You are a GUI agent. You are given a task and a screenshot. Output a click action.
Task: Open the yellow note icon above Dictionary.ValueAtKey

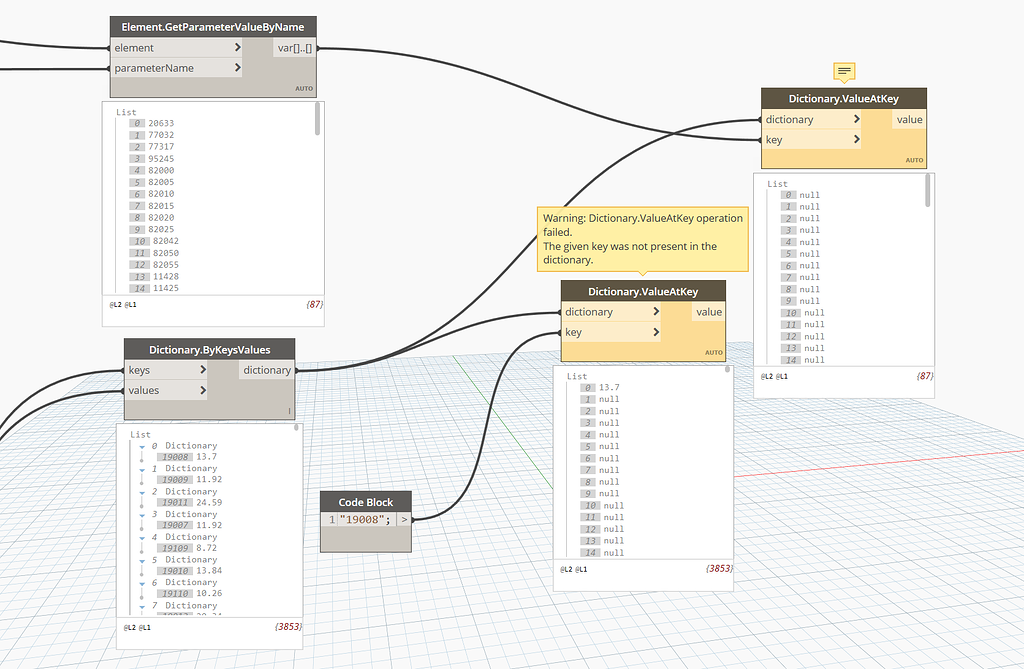(844, 72)
